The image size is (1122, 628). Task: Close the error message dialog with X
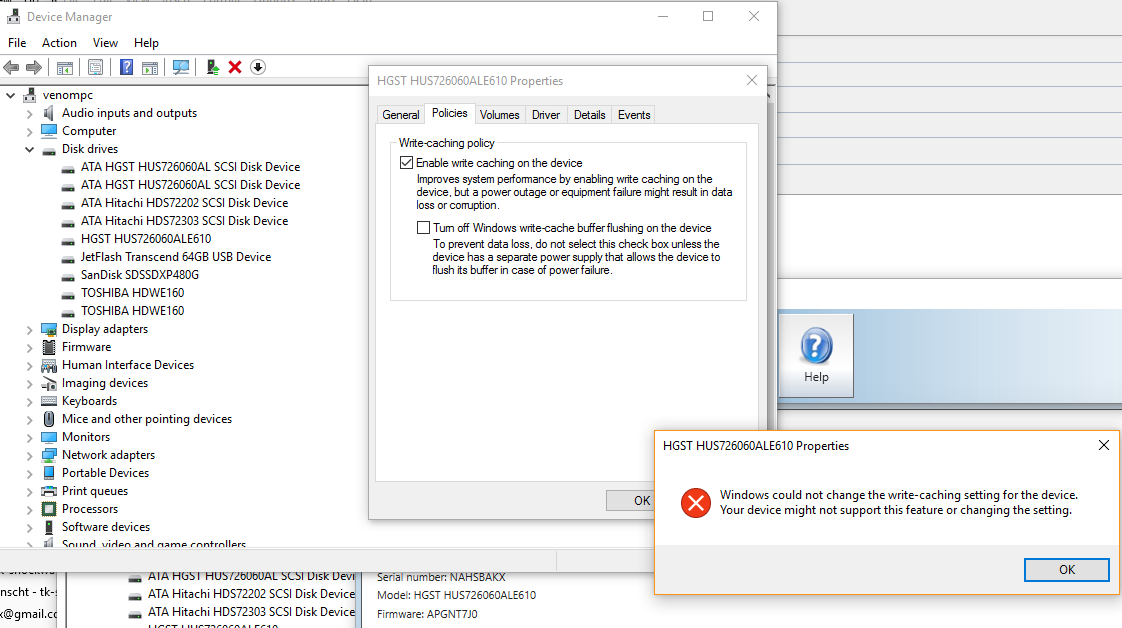[1103, 445]
